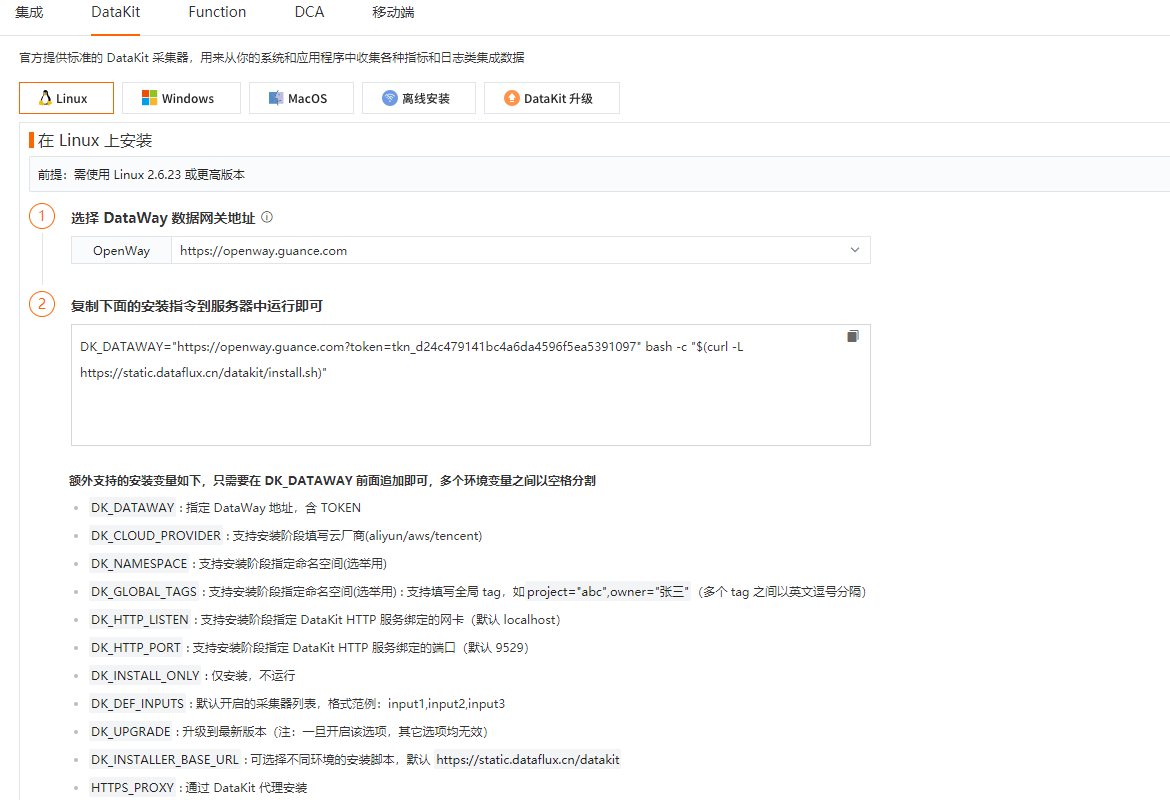This screenshot has height=800, width=1170.
Task: Click the DK_NAMESPACE variable name
Action: pos(139,563)
